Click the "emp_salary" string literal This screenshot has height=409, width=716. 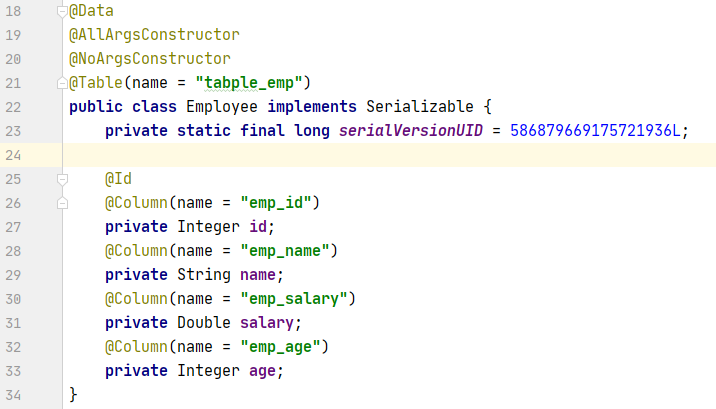point(294,299)
